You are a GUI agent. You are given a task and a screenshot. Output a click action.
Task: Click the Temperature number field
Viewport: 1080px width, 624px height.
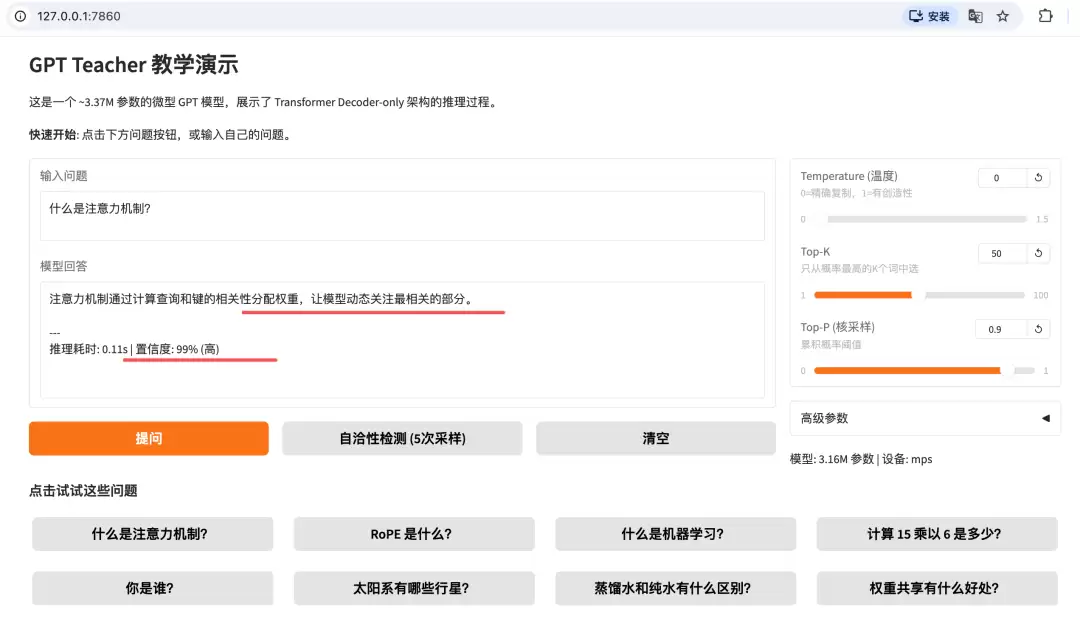(1003, 178)
